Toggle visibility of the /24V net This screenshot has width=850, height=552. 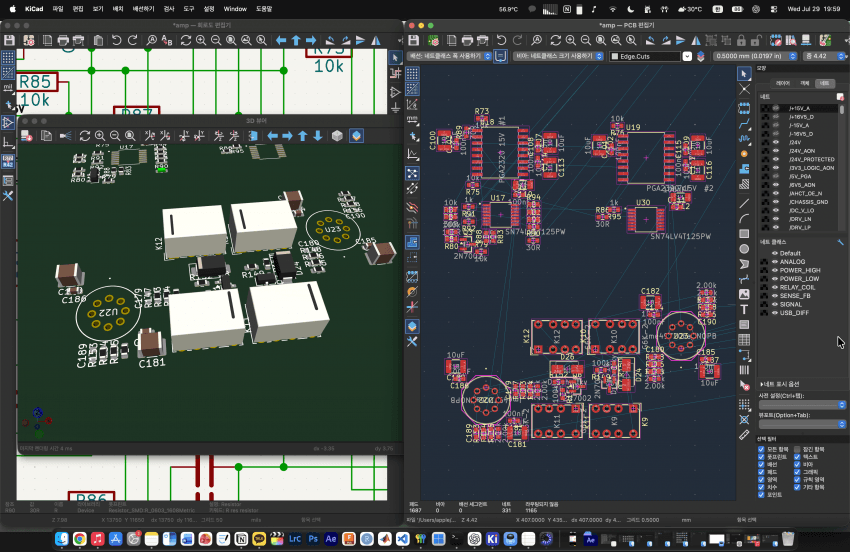coord(775,142)
